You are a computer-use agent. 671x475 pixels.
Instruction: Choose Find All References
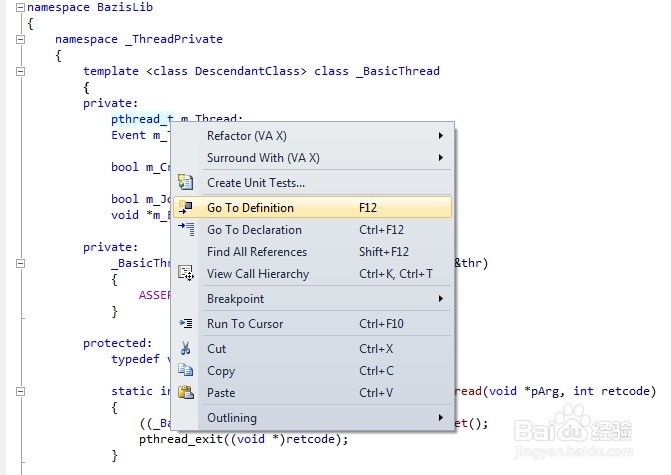tap(312, 252)
